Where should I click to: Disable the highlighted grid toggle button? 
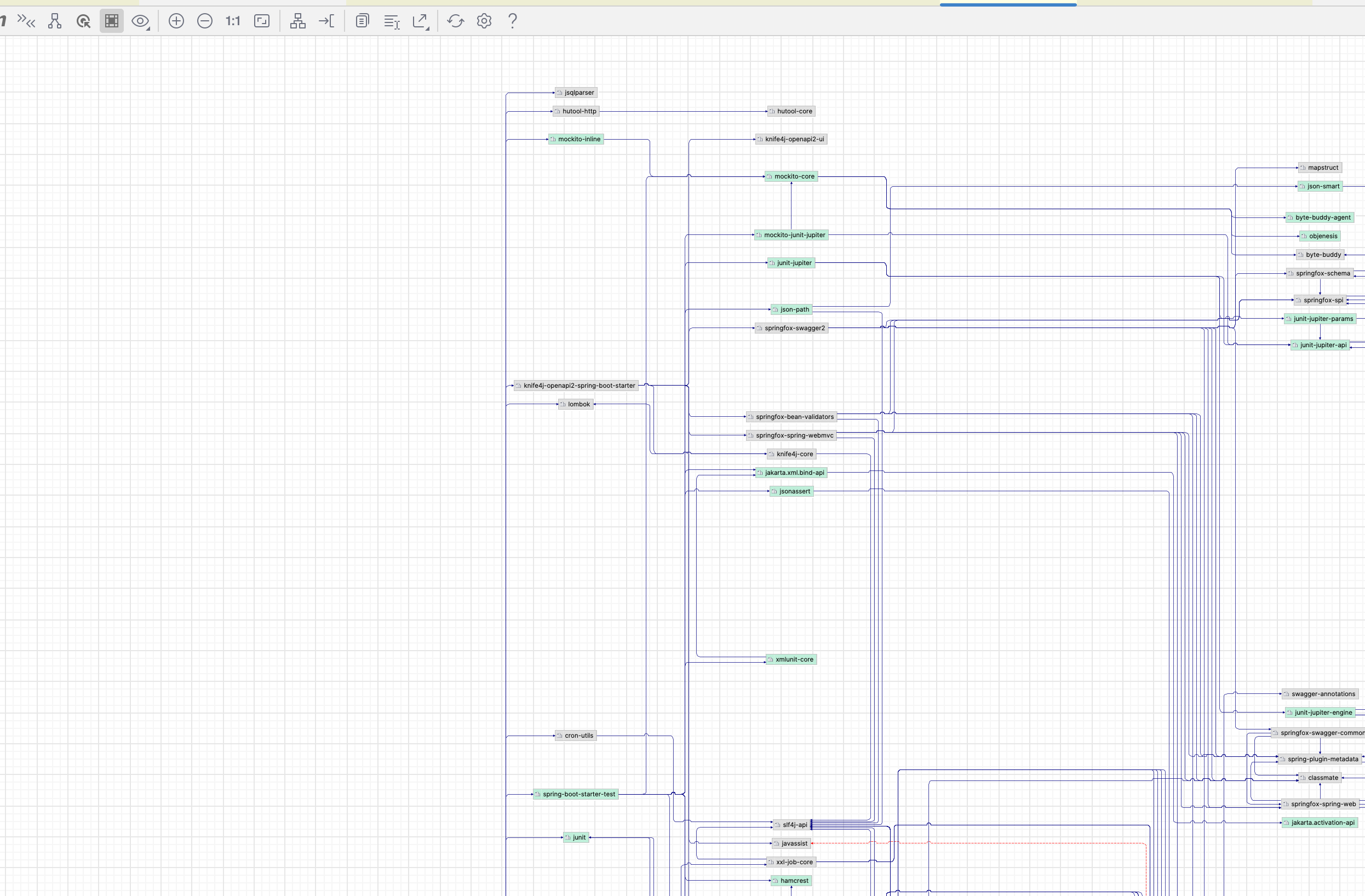click(x=112, y=21)
